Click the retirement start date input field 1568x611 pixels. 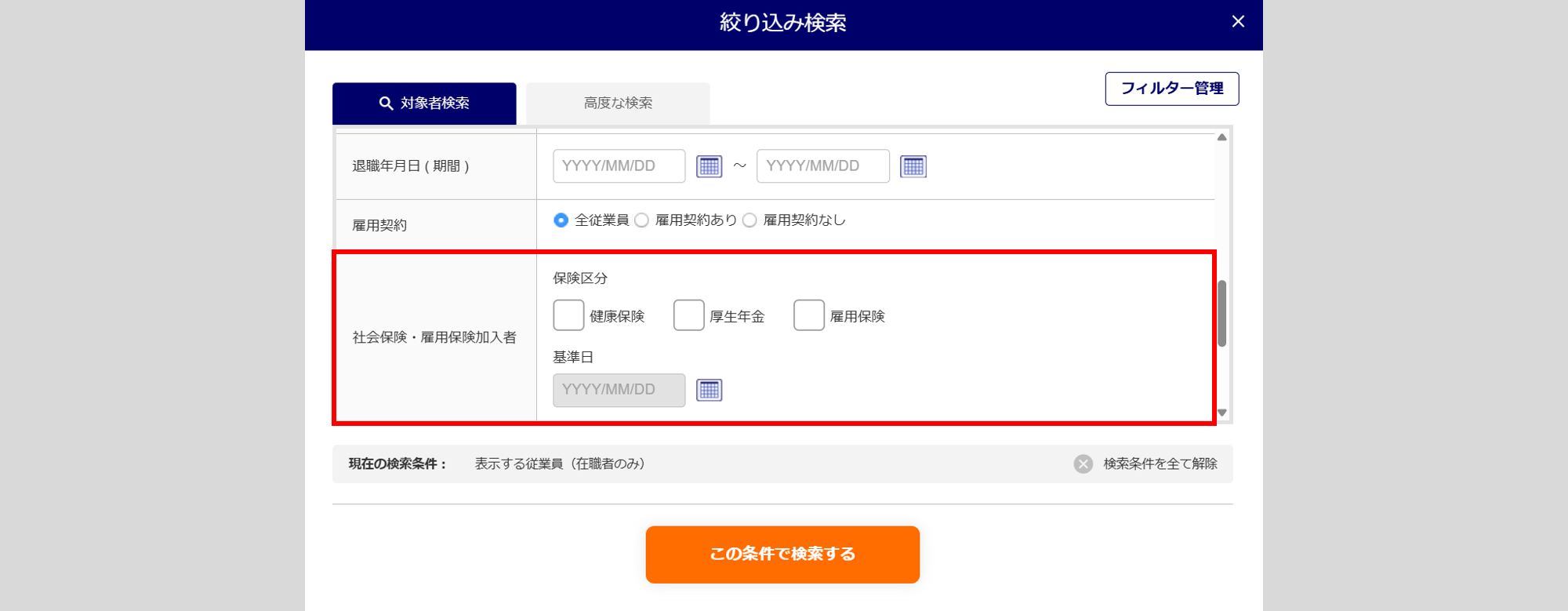(x=619, y=166)
